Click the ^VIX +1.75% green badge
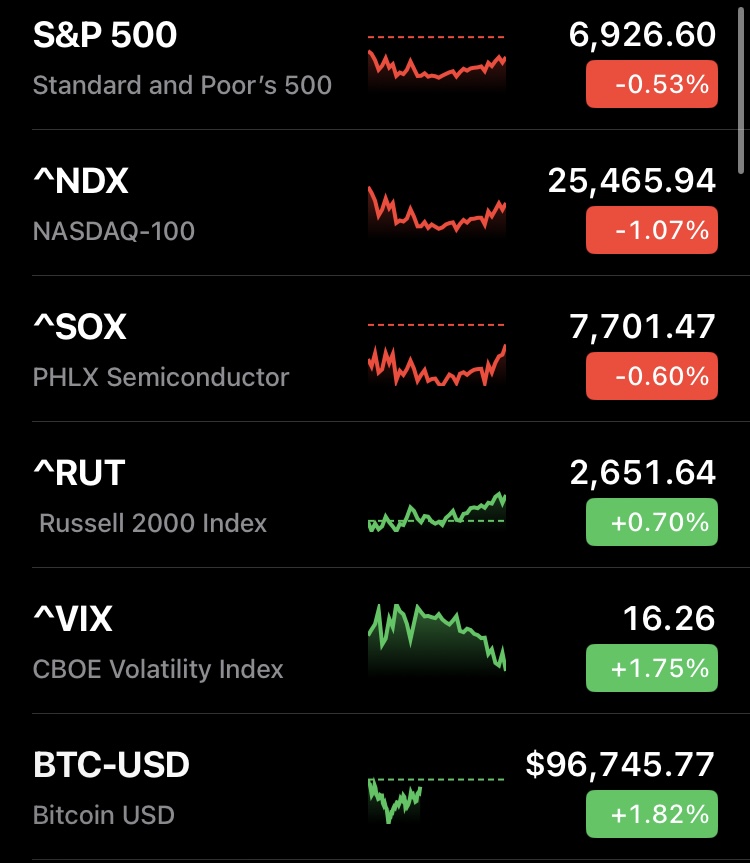Screen dimensions: 750x863 point(651,668)
